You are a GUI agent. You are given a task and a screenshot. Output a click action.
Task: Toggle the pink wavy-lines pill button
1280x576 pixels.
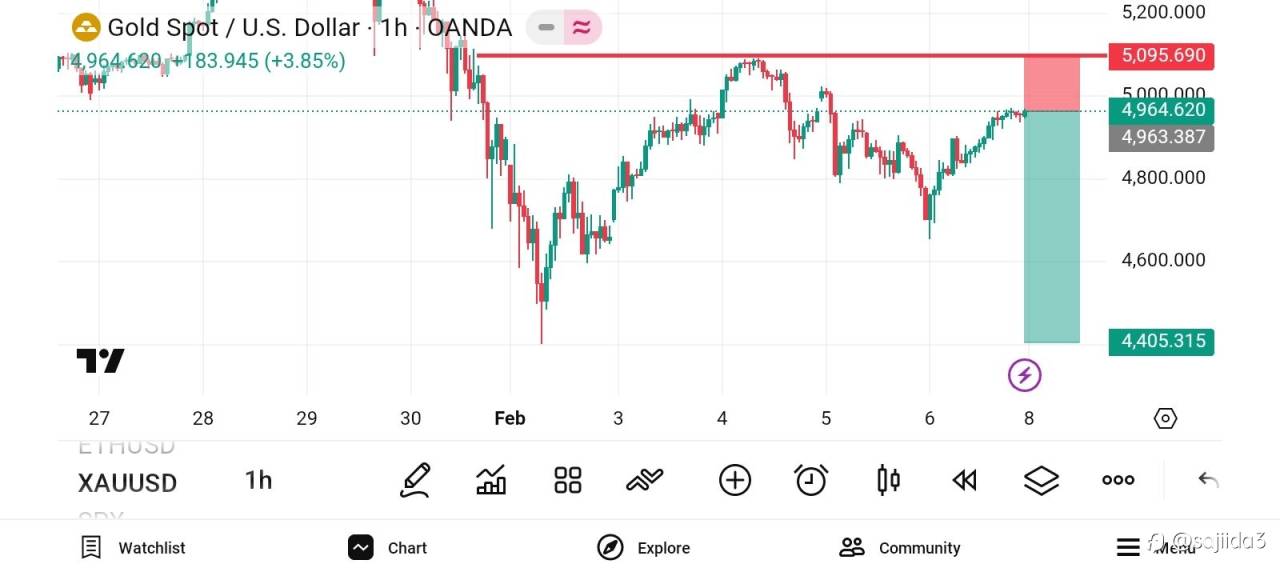[x=581, y=28]
